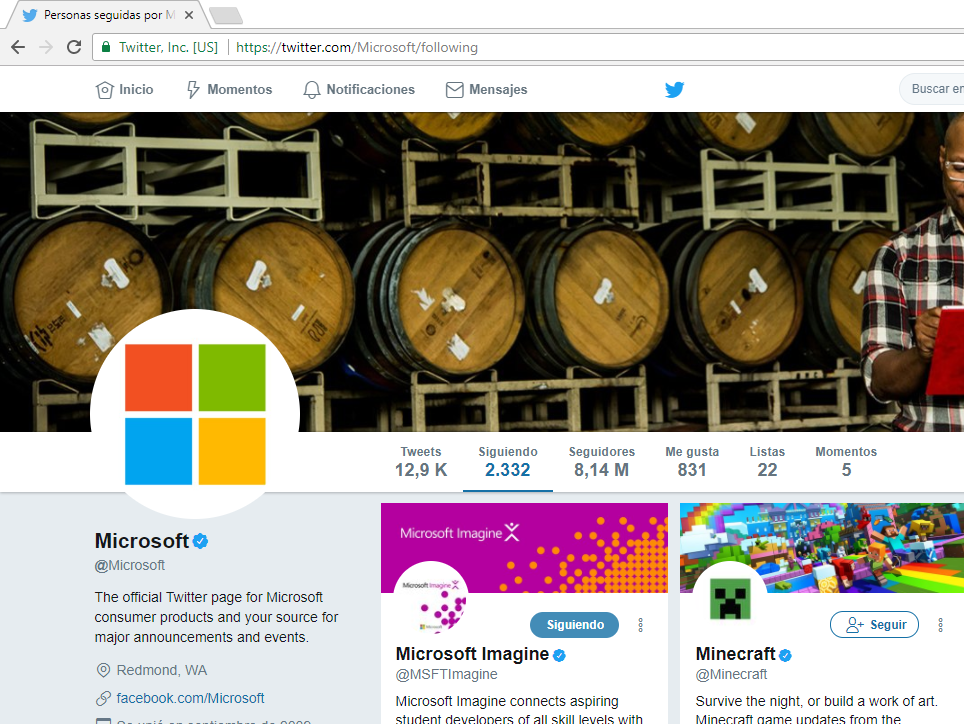Go back using browser back arrow
Image resolution: width=964 pixels, height=724 pixels.
[x=18, y=47]
